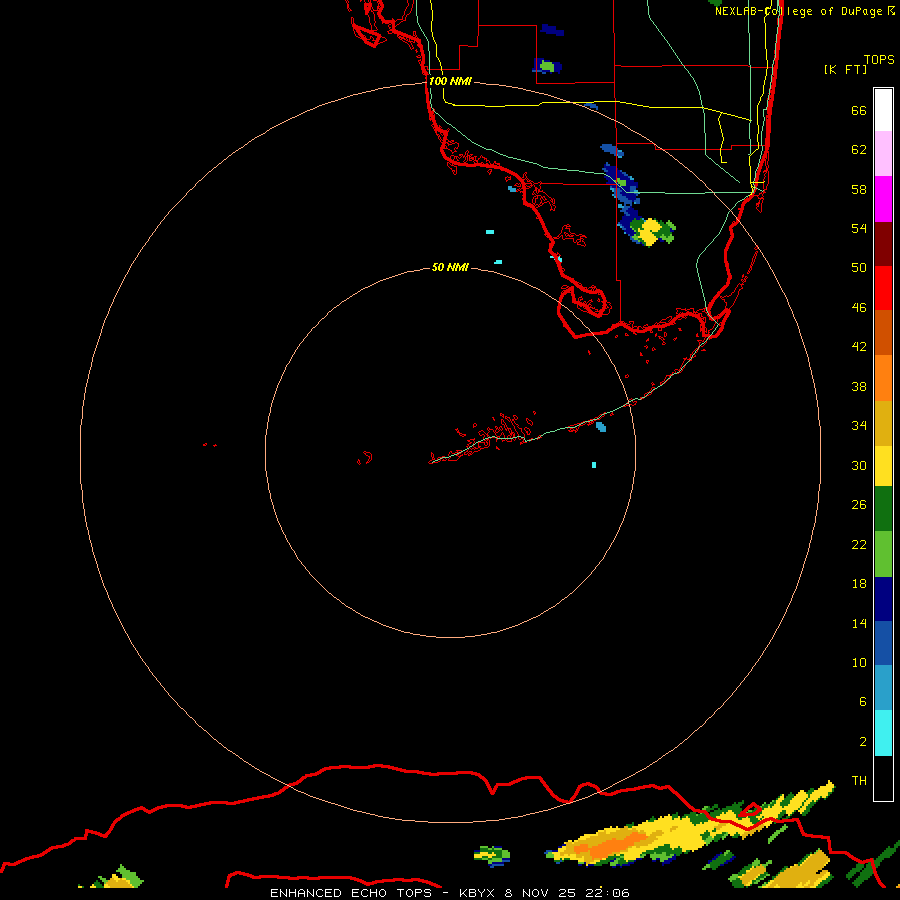Click the "NEXLAB-College of DuPage" credit text
Viewport: 900px width, 900px height.
(x=798, y=11)
